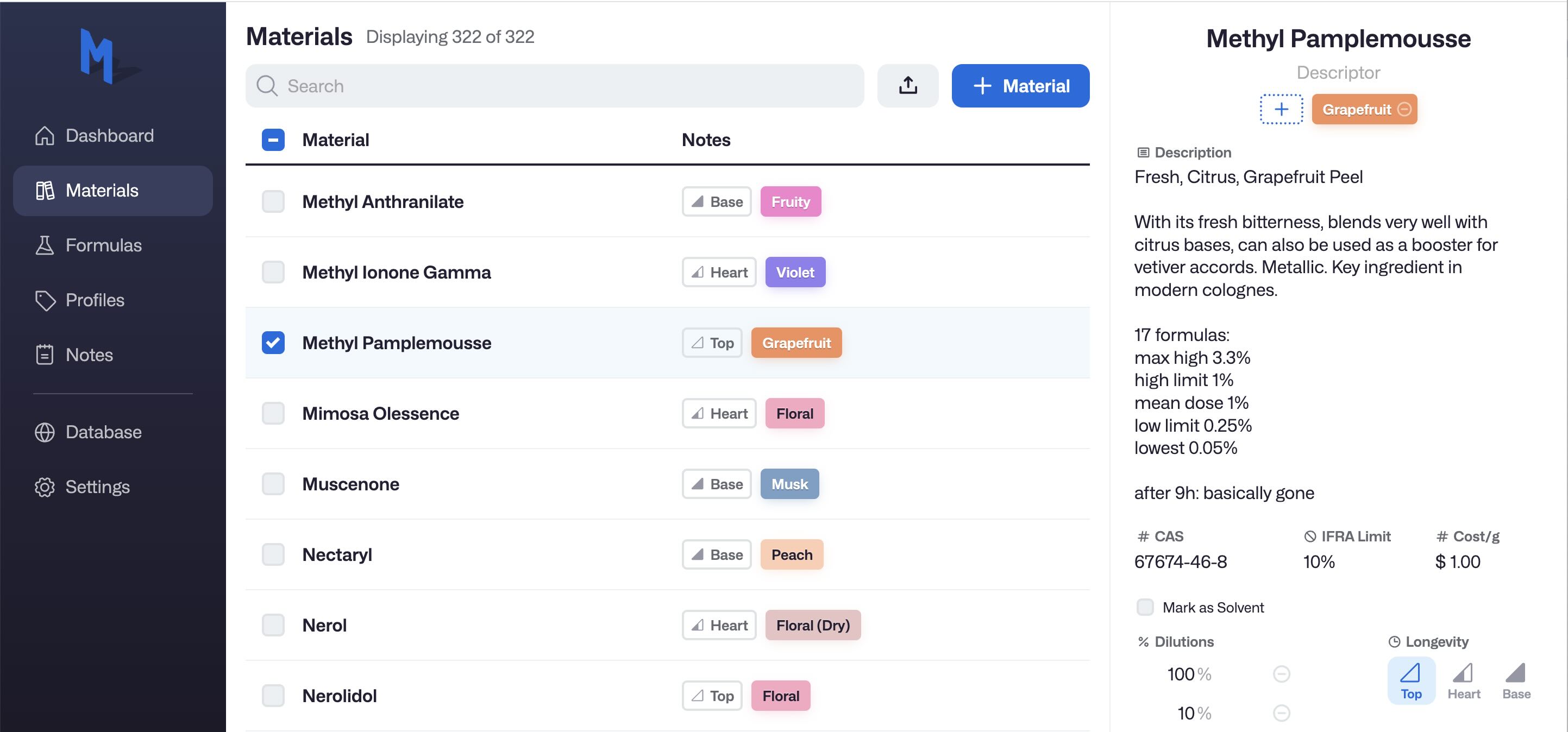
Task: Click the export/share upload icon
Action: [x=907, y=86]
